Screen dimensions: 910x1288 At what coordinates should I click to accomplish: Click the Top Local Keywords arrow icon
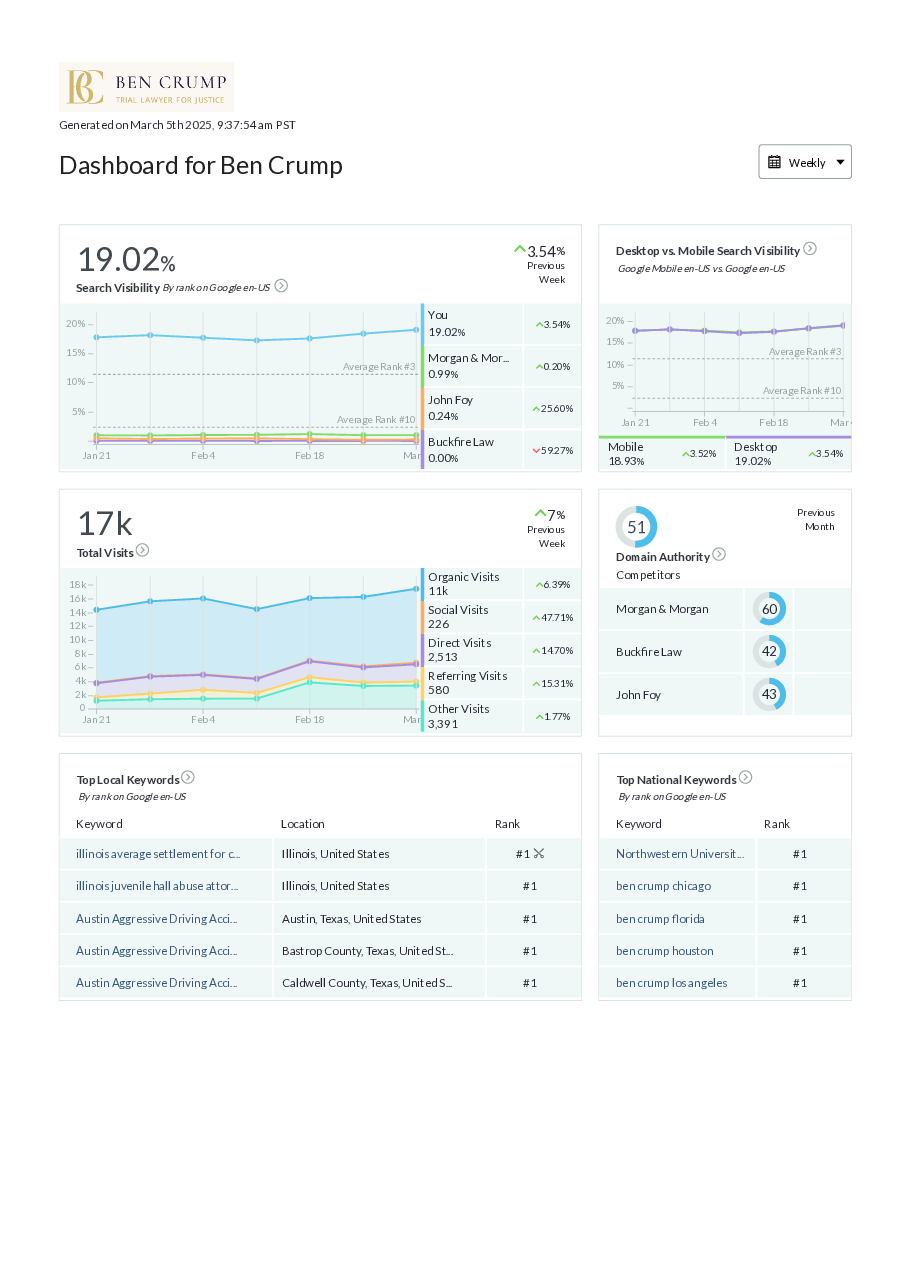[x=188, y=778]
